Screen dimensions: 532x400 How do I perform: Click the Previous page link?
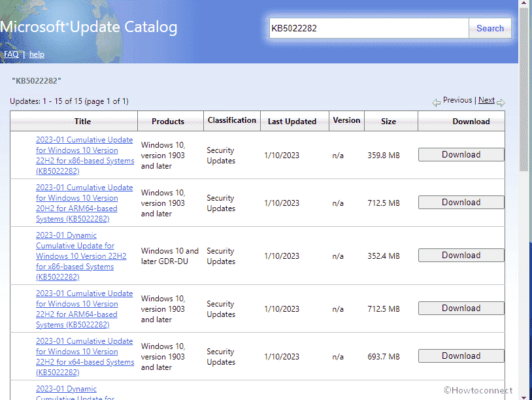tap(457, 100)
